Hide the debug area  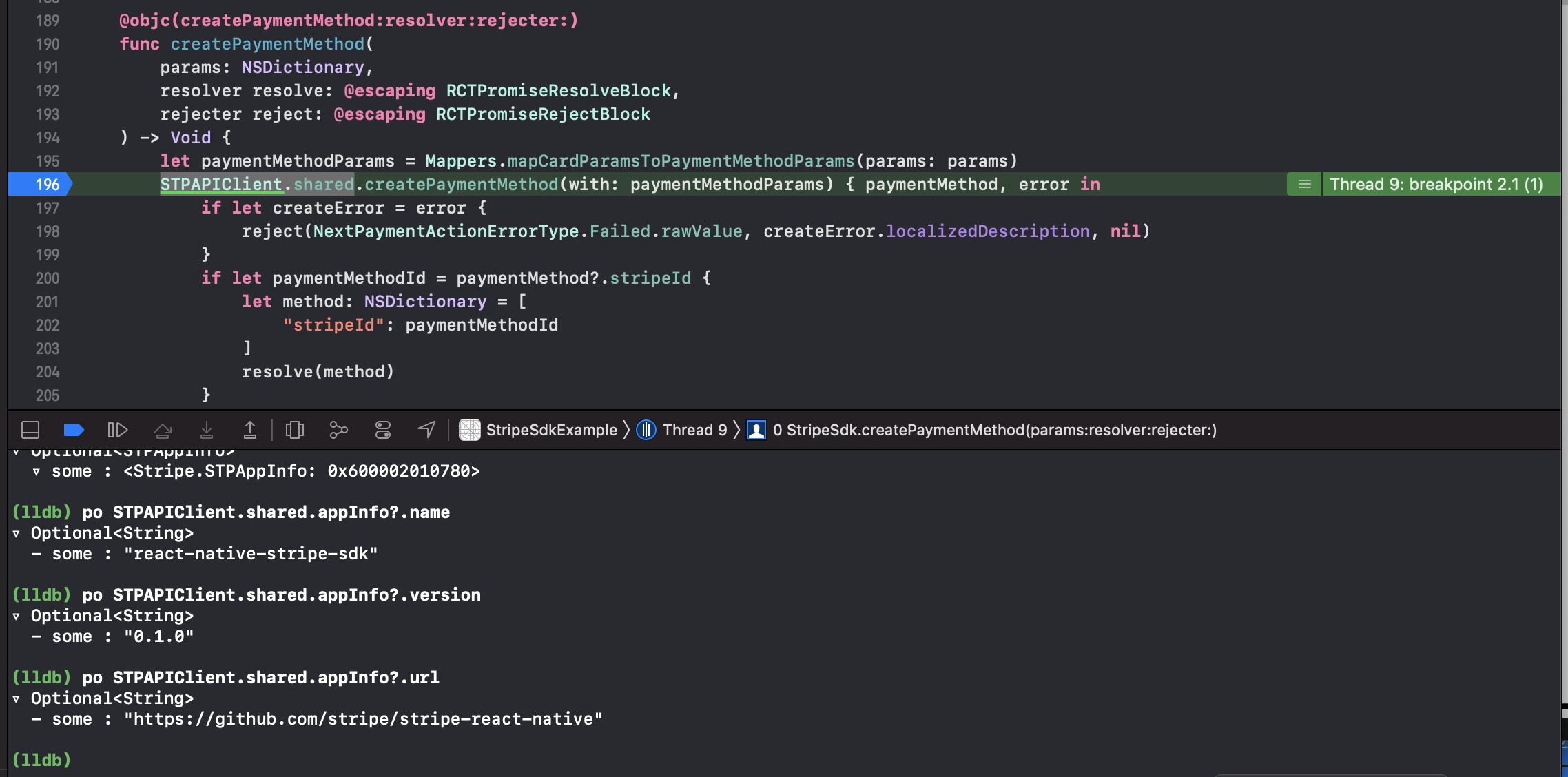point(30,430)
